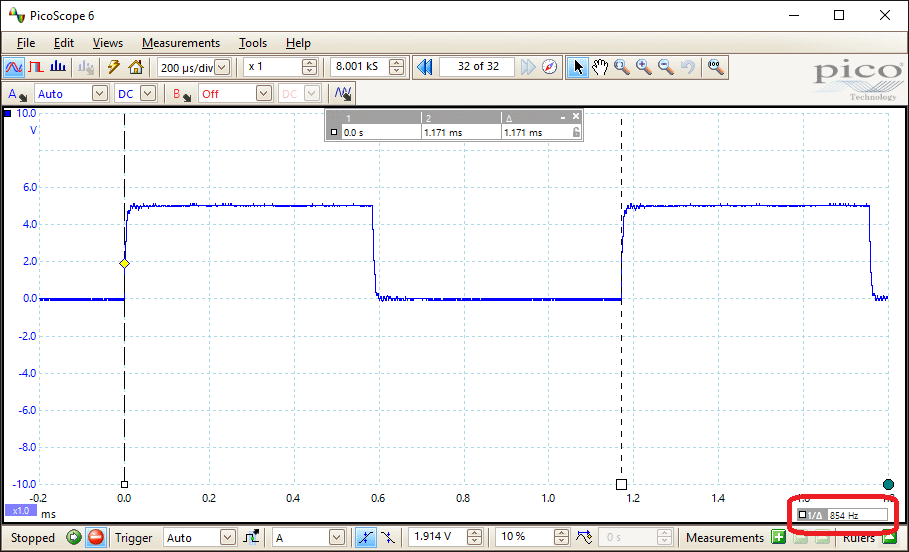Open the Trigger mode Auto dropdown
The height and width of the screenshot is (552, 909).
229,537
